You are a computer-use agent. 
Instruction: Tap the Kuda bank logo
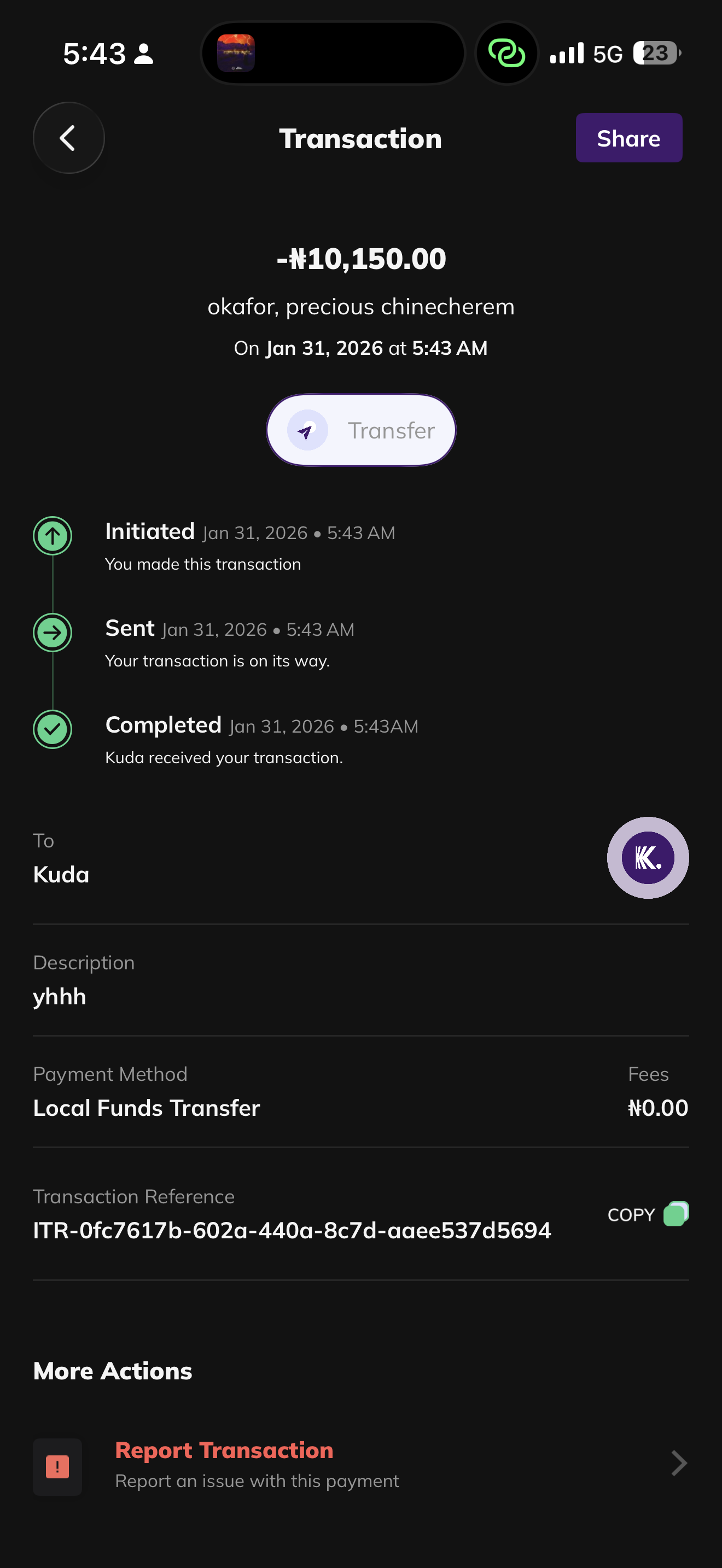(647, 858)
